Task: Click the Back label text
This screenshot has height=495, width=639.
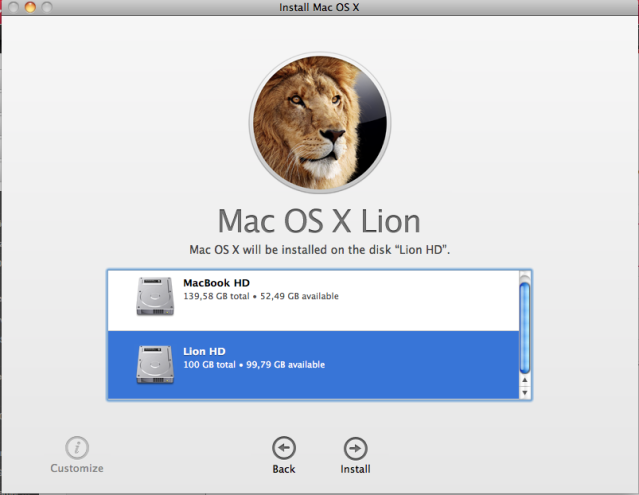Action: (284, 469)
